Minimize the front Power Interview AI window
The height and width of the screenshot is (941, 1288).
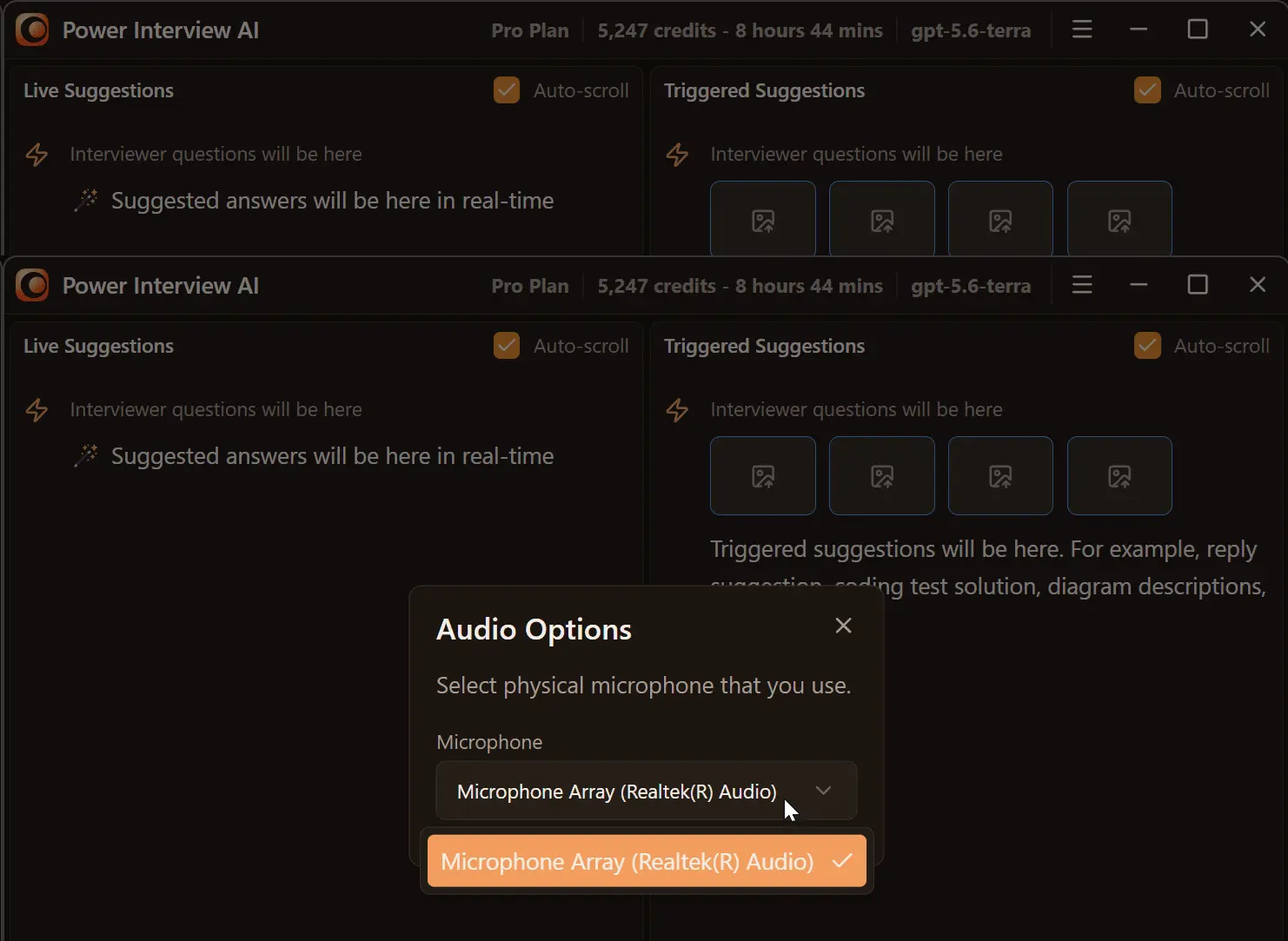click(x=1139, y=285)
